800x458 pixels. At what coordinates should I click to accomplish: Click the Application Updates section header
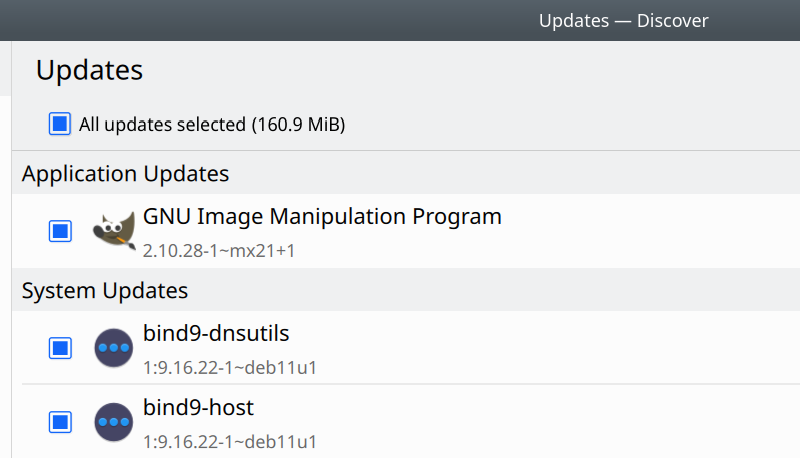(x=126, y=174)
